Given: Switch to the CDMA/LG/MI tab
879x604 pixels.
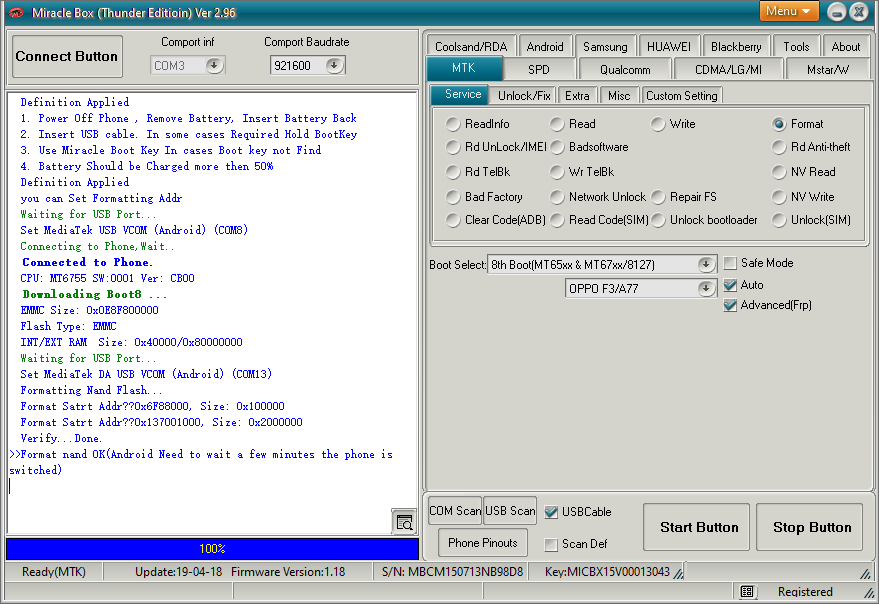Looking at the screenshot, I should [x=728, y=70].
